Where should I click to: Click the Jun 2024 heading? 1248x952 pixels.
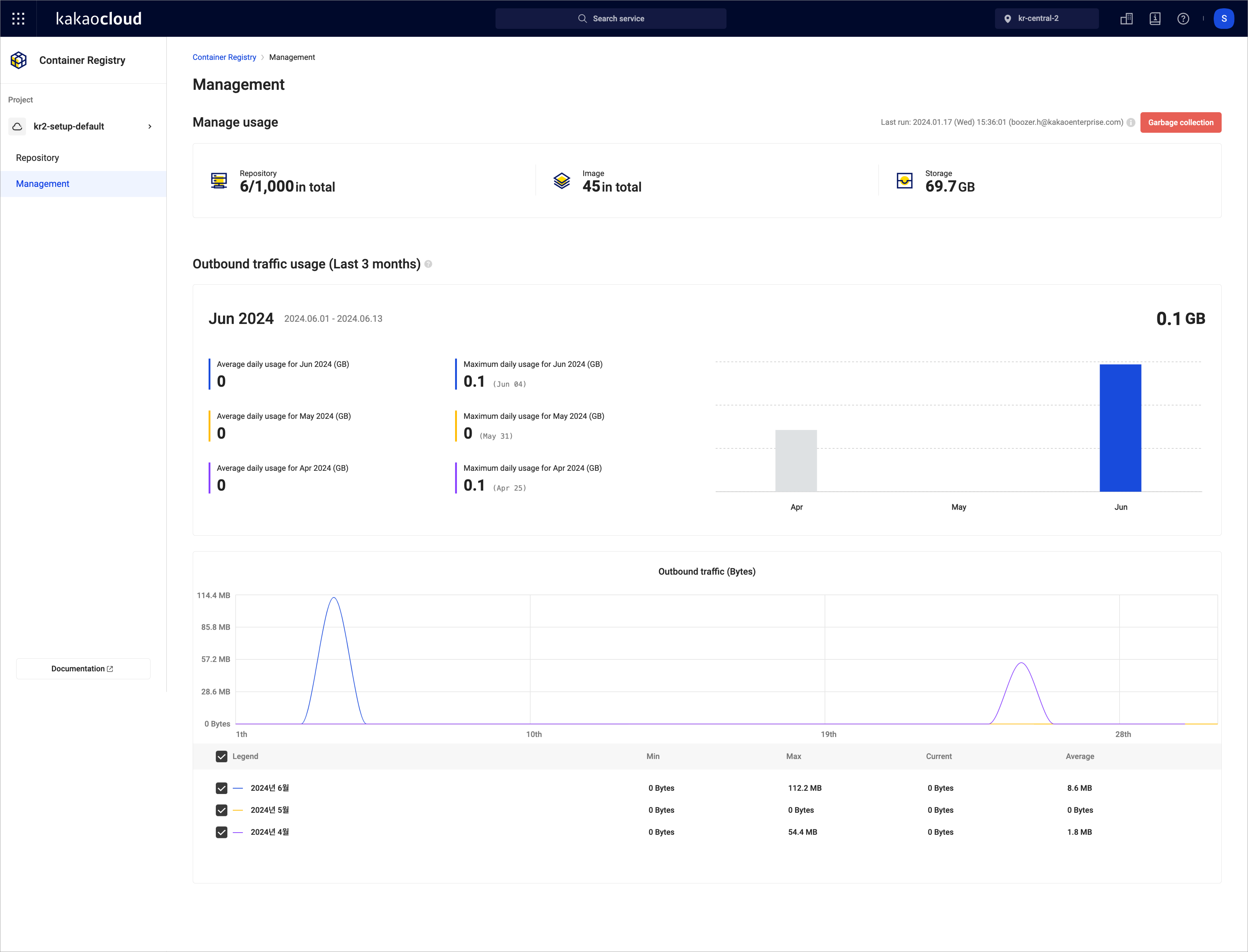241,319
